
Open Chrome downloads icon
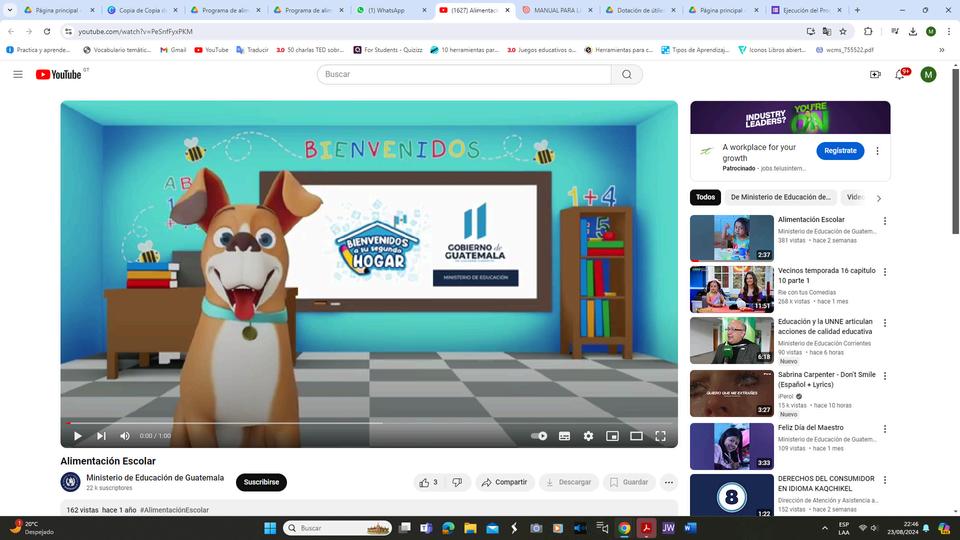tap(913, 31)
